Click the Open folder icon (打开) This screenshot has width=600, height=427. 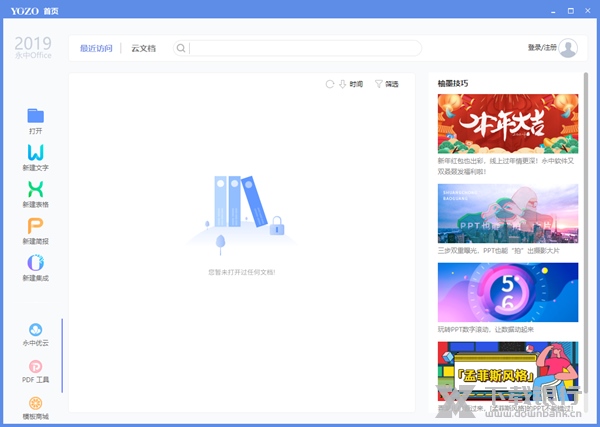click(x=35, y=116)
